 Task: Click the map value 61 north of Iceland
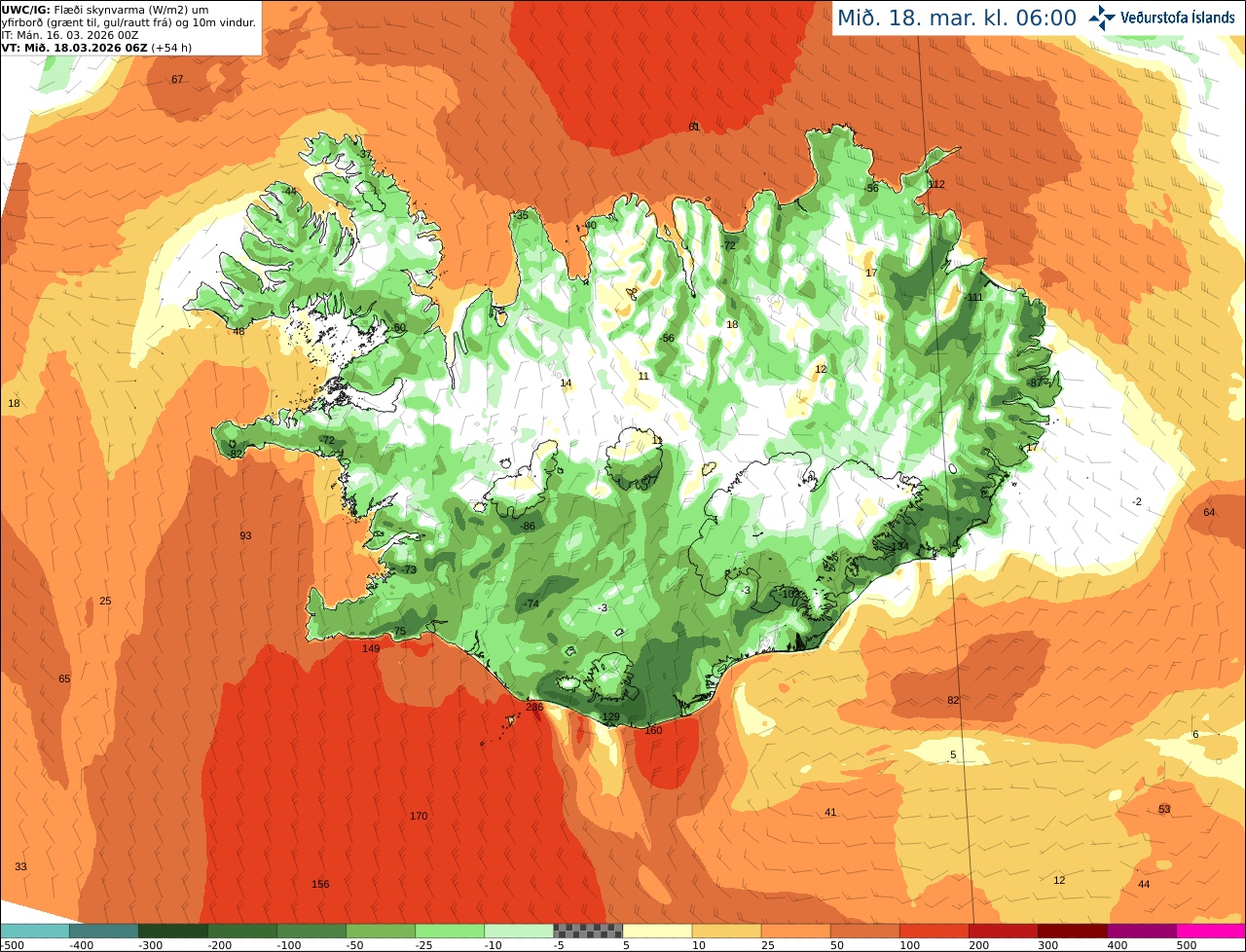[x=694, y=127]
